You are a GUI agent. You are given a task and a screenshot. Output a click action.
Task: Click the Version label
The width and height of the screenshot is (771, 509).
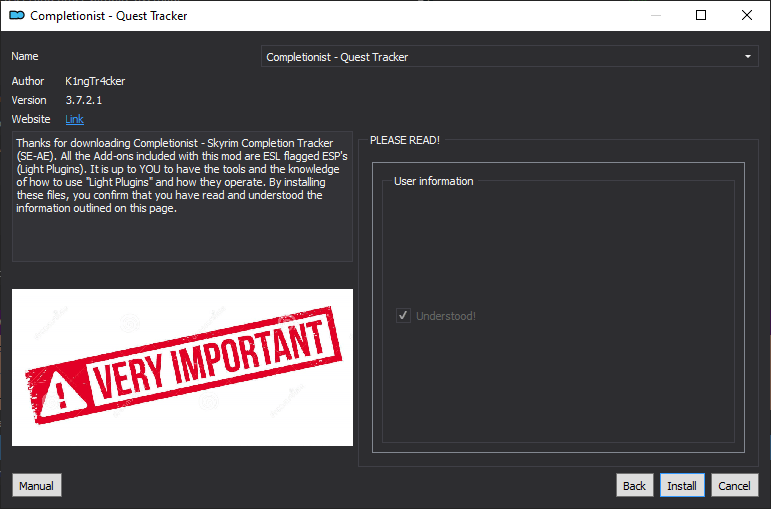point(29,100)
